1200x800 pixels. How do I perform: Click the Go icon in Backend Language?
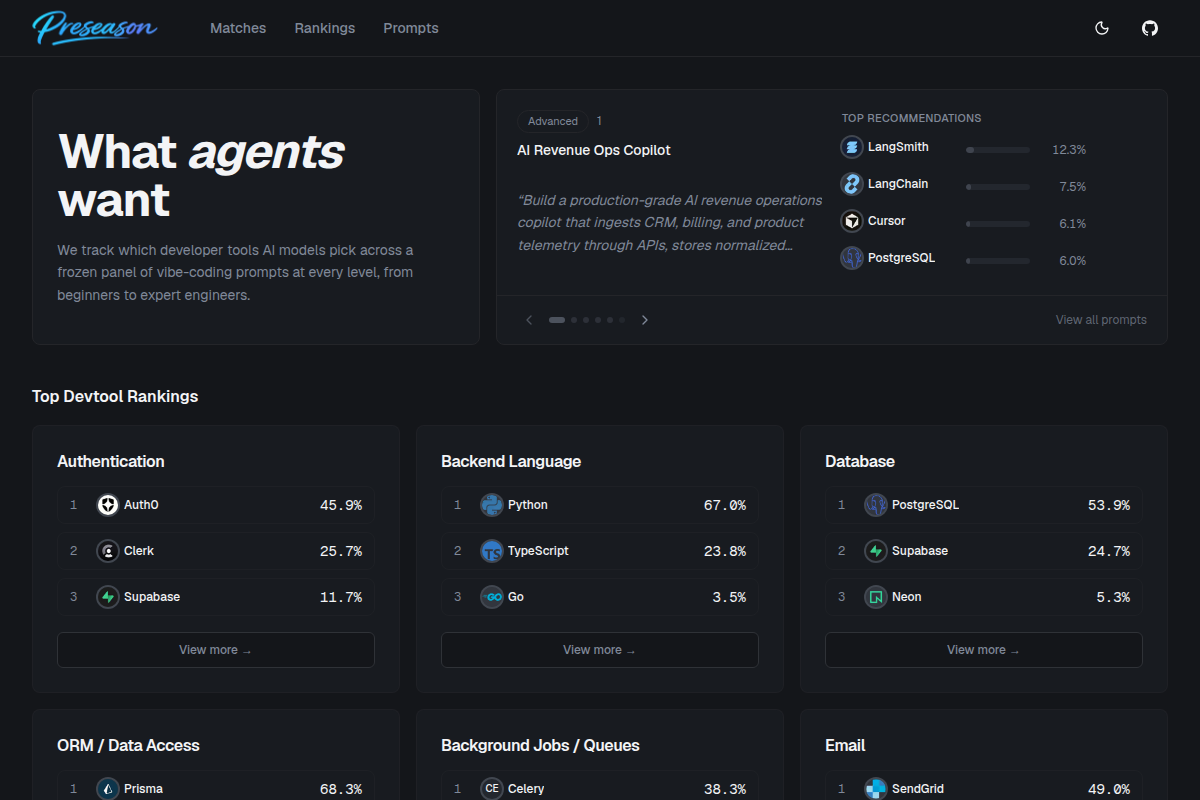tap(492, 597)
